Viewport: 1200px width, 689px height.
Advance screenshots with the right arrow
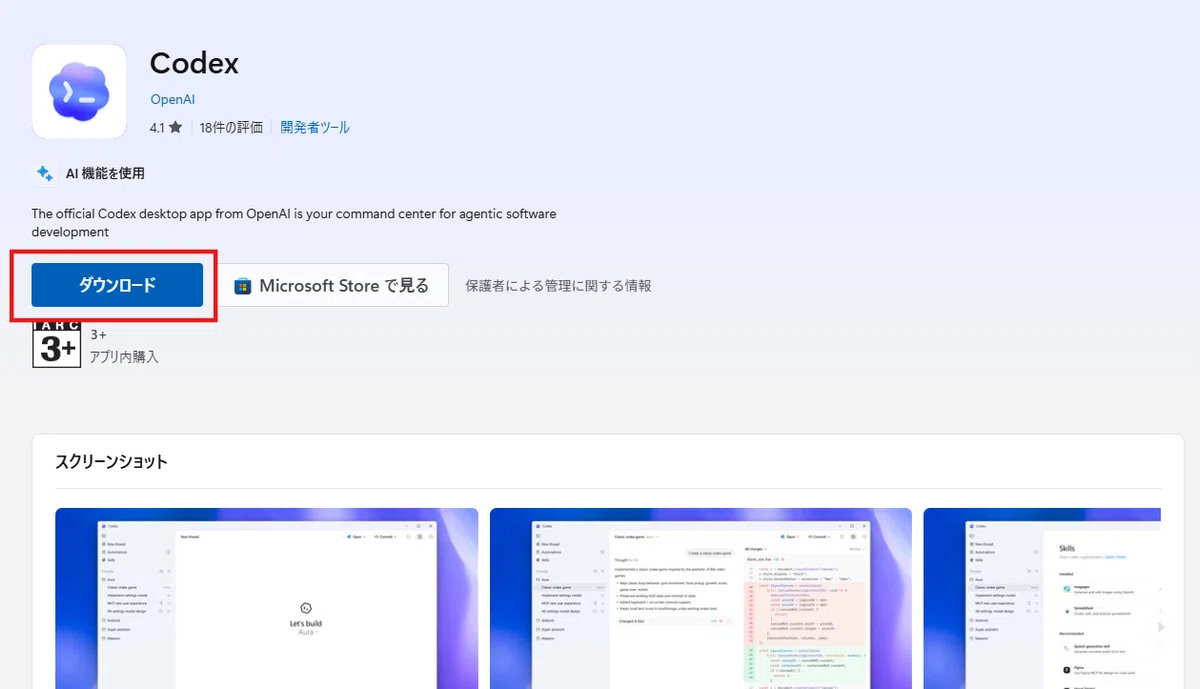click(x=1161, y=627)
